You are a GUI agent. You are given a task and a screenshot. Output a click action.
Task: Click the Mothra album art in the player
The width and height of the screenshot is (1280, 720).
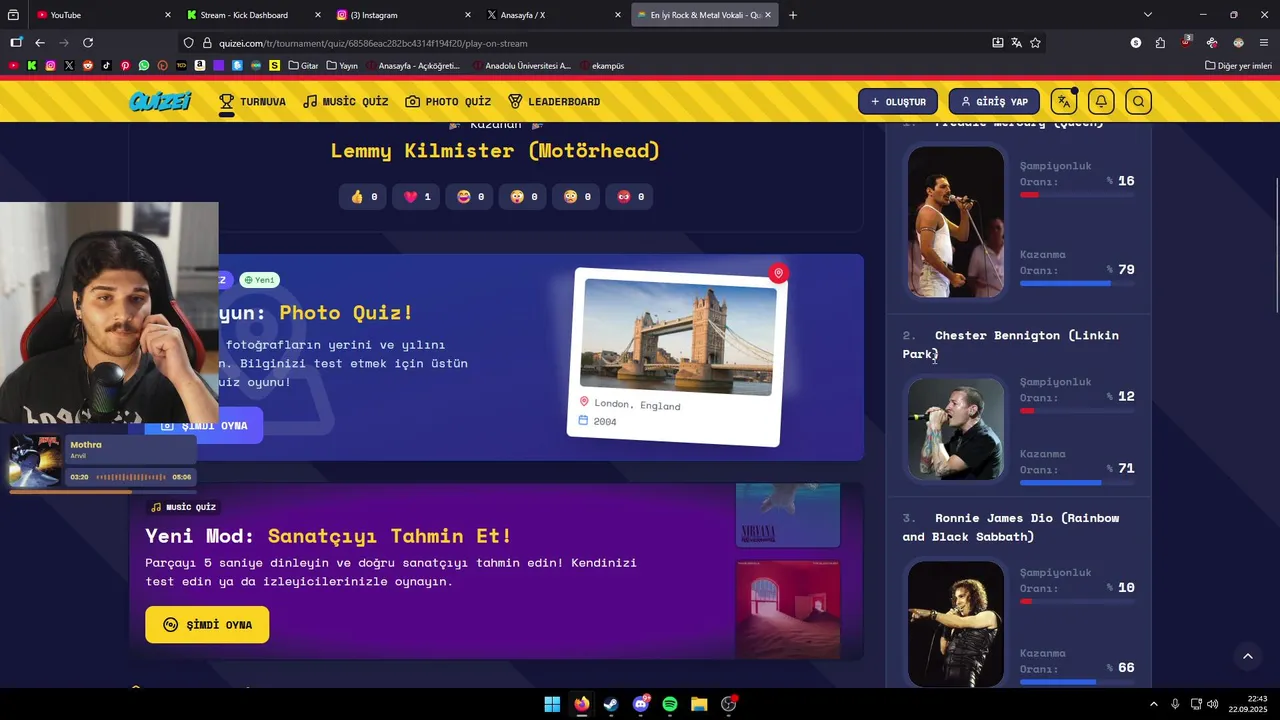pos(35,461)
